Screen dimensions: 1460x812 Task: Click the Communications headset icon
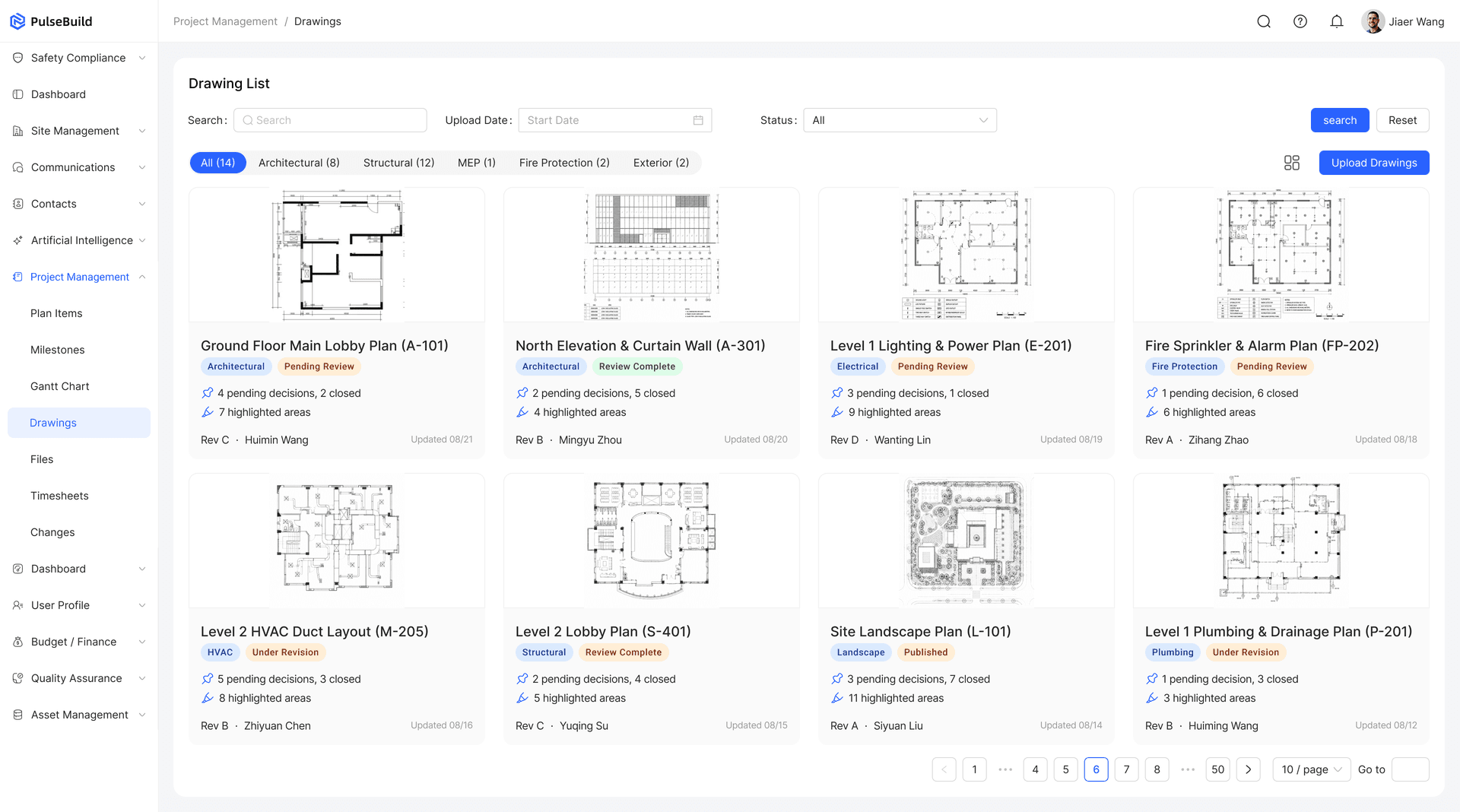[x=17, y=167]
